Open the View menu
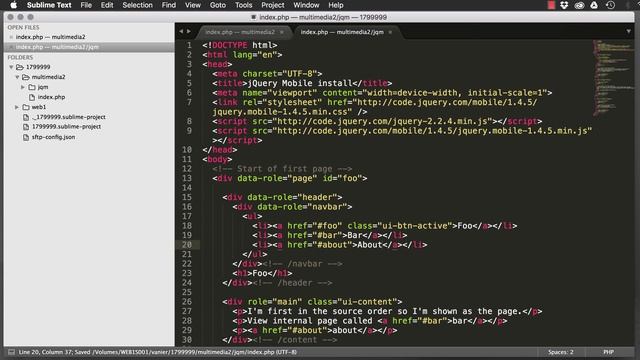Image resolution: width=640 pixels, height=360 pixels. coord(193,5)
